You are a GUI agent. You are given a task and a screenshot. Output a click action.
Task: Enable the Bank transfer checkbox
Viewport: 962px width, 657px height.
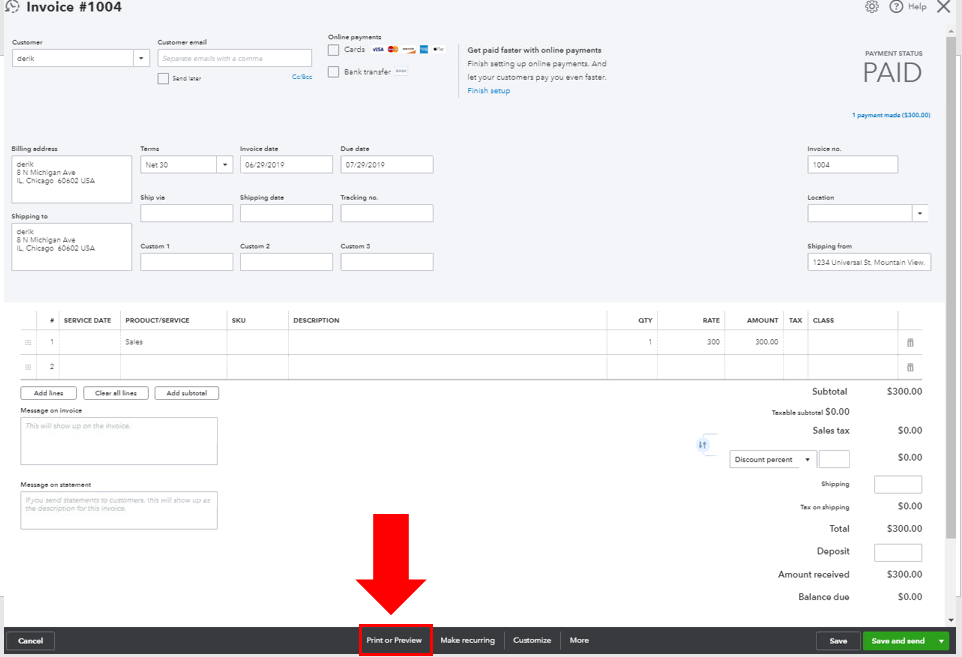[x=333, y=72]
